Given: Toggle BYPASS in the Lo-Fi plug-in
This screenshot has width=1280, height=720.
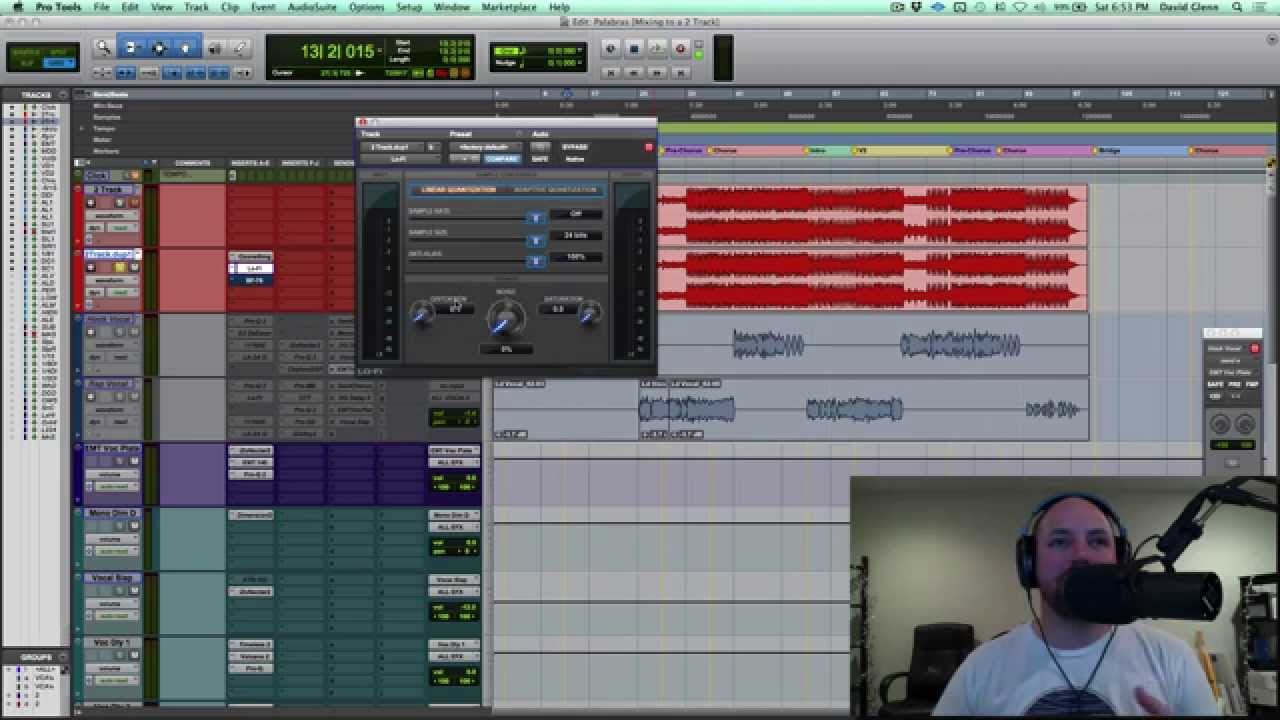Looking at the screenshot, I should (575, 147).
